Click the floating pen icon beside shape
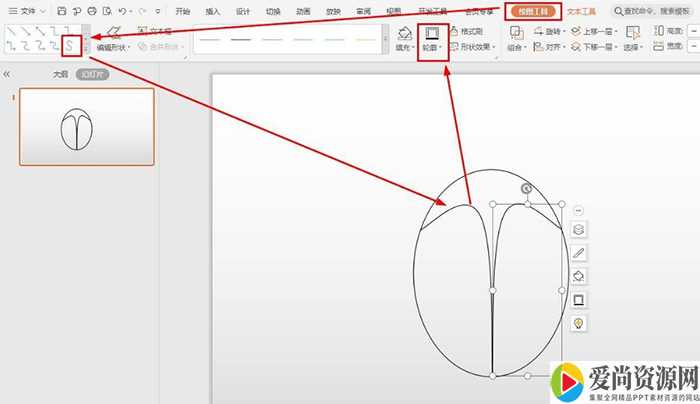Screen dimensions: 700x404 [578, 252]
